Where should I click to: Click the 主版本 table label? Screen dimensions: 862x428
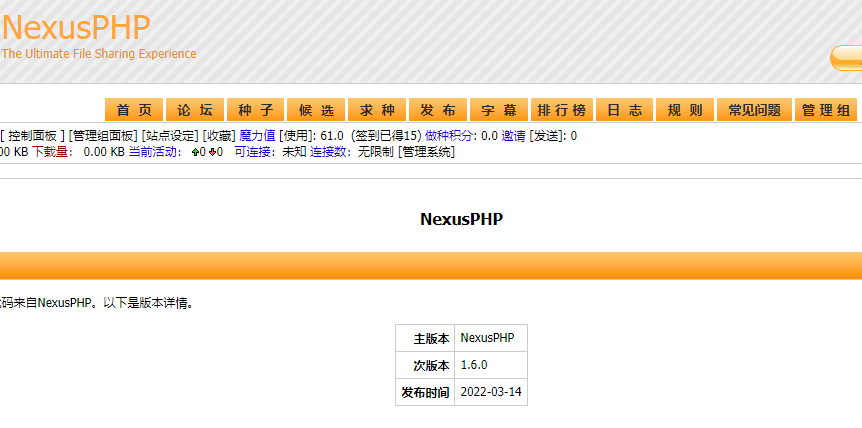click(x=432, y=338)
